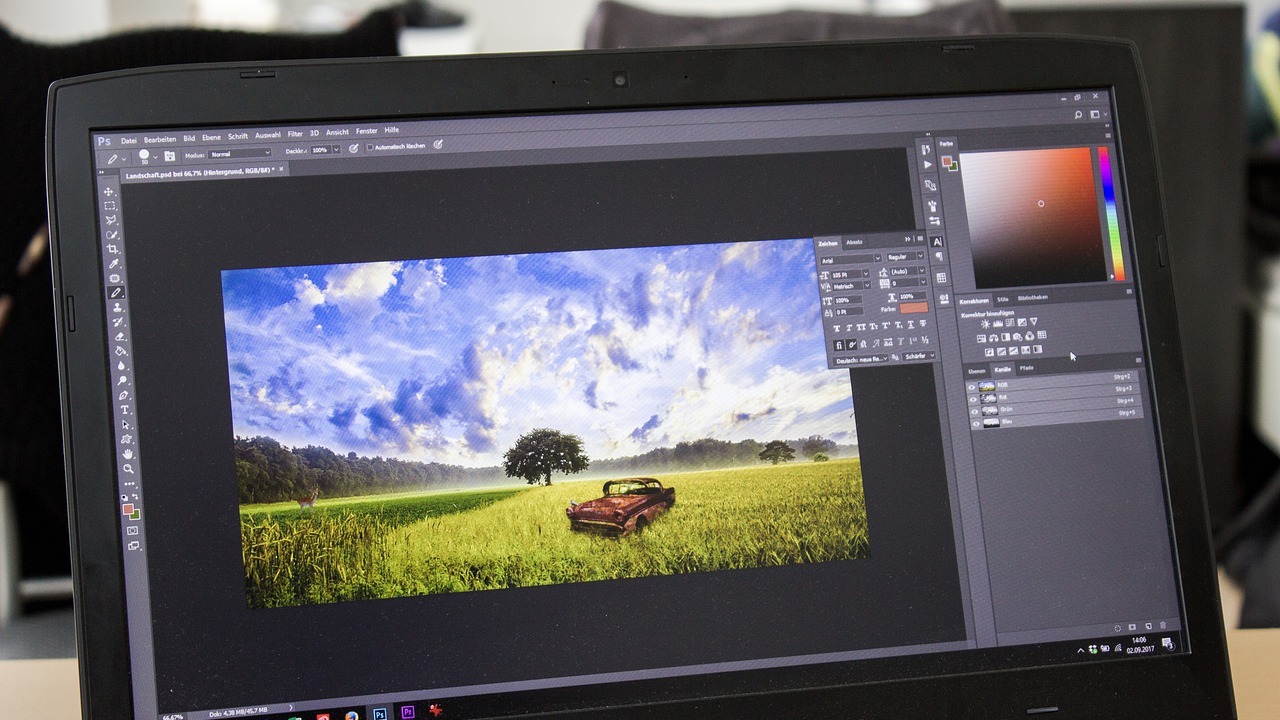Click the Deckkraft opacity 100% field
1280x720 pixels.
pos(320,150)
